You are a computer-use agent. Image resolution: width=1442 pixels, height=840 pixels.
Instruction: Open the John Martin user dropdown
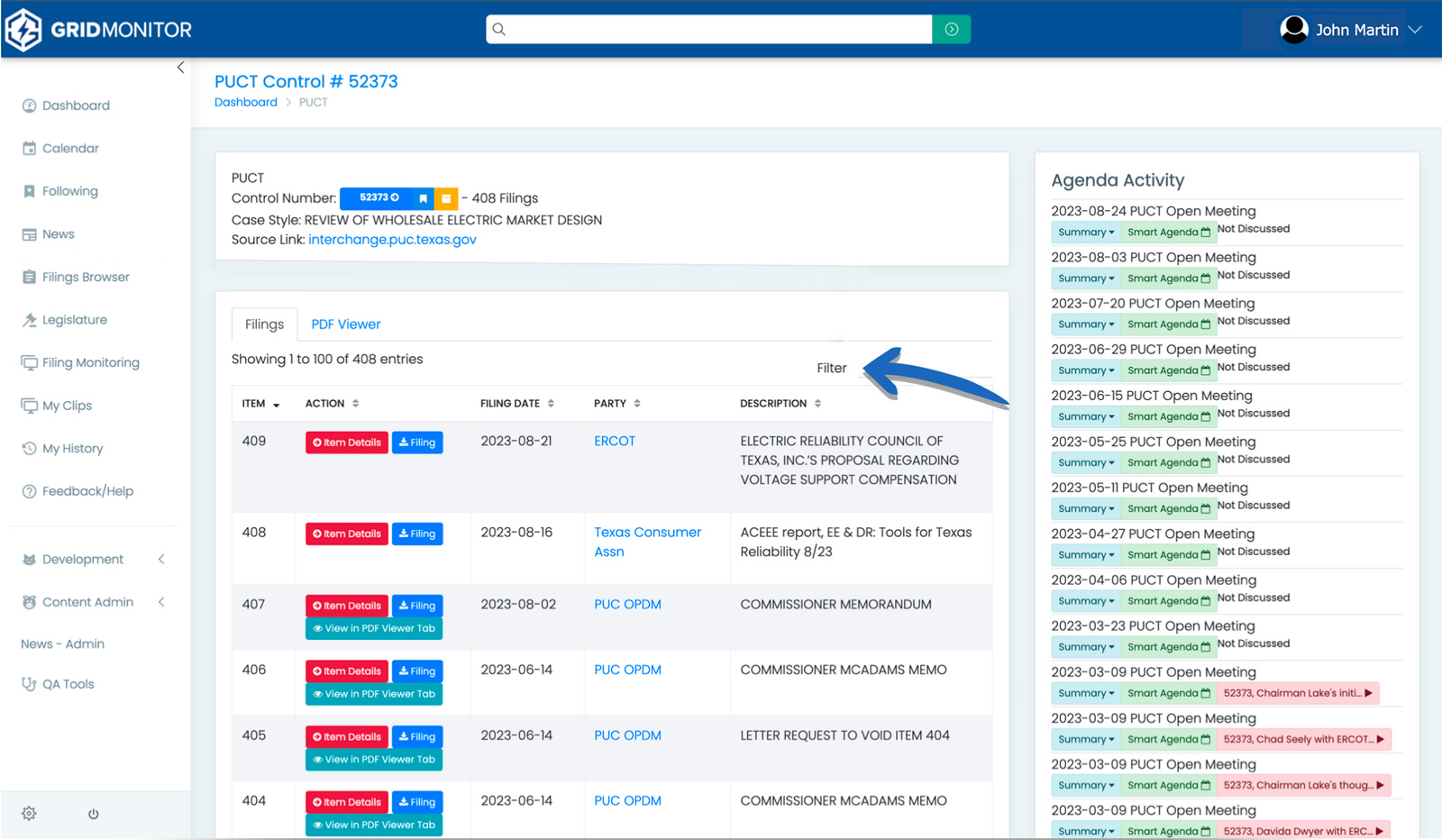pyautogui.click(x=1350, y=30)
